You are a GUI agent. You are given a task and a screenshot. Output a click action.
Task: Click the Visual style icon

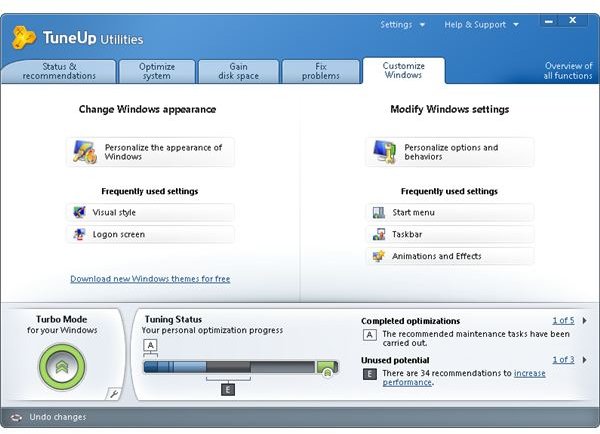pyautogui.click(x=79, y=212)
